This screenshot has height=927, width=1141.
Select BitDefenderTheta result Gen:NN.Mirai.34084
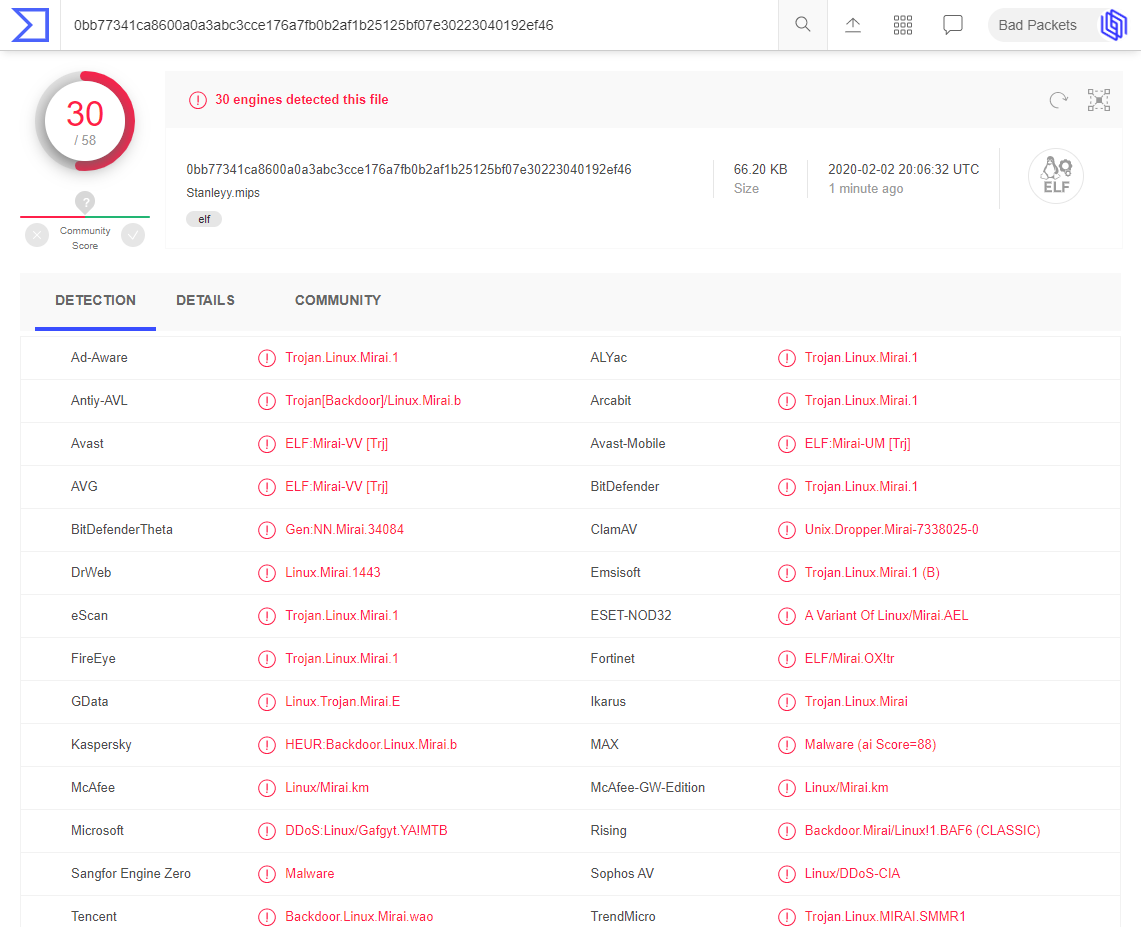pos(344,530)
